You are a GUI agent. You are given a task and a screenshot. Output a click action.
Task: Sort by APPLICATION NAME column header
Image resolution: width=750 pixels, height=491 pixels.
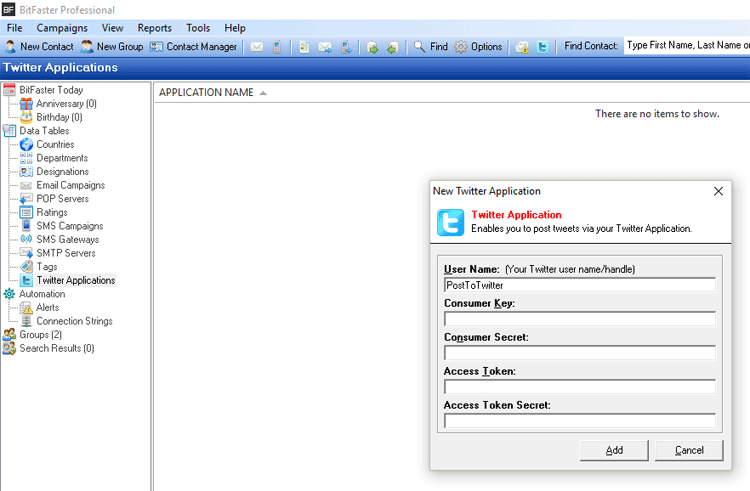point(206,92)
